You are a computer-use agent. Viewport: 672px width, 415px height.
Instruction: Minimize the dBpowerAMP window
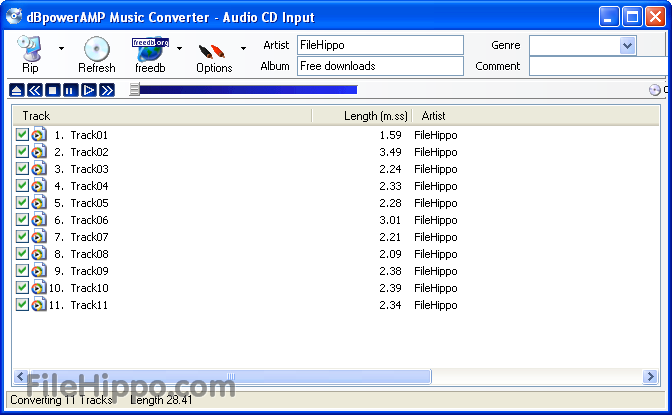pyautogui.click(x=609, y=17)
